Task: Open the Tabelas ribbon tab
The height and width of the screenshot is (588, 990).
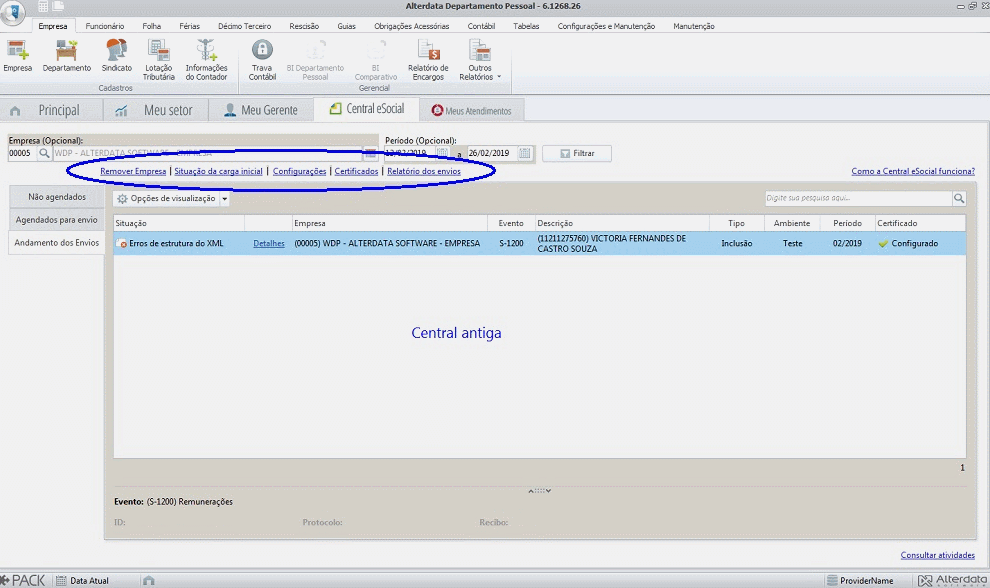Action: point(526,26)
